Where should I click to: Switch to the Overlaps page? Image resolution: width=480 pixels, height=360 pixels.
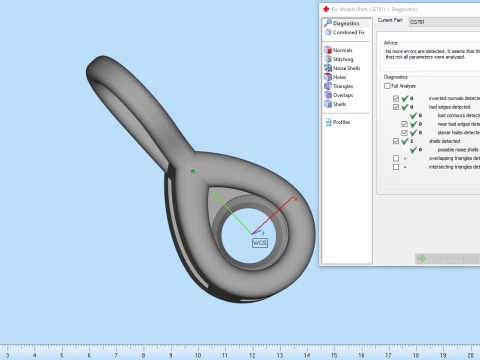[343, 95]
